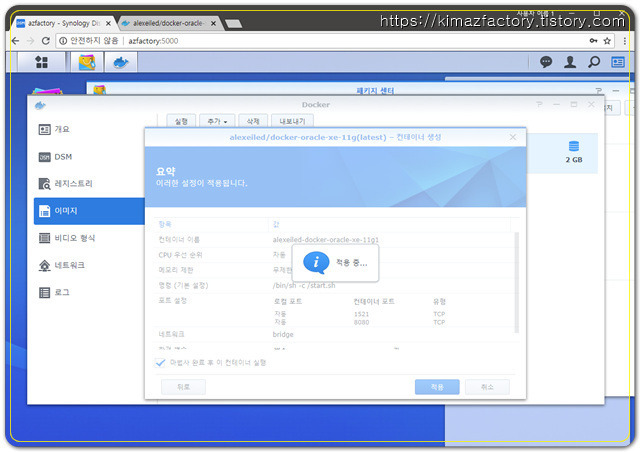Click the Docker window whale logo

(x=40, y=106)
